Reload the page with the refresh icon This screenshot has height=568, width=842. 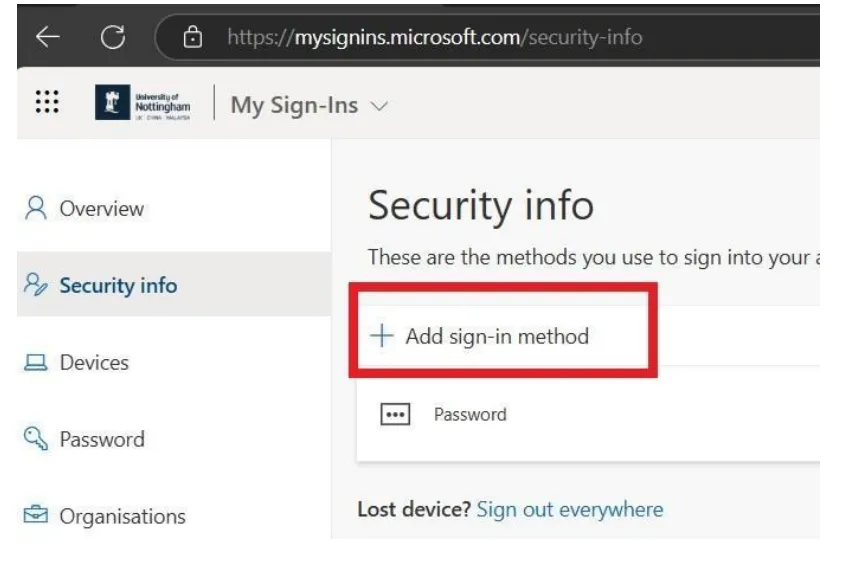tap(113, 37)
